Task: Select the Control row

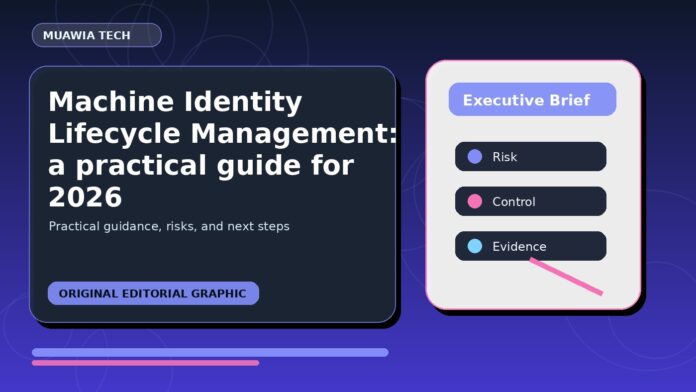Action: coord(530,202)
